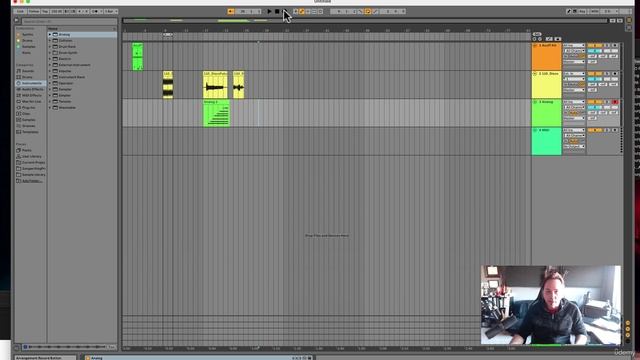Fold the yellow track 2 header

535,74
